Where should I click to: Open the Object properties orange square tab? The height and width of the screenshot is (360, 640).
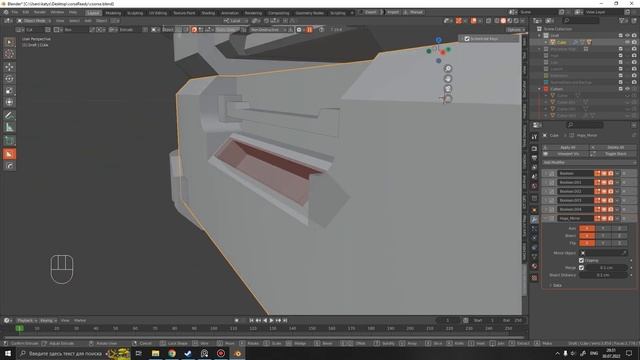(x=534, y=210)
